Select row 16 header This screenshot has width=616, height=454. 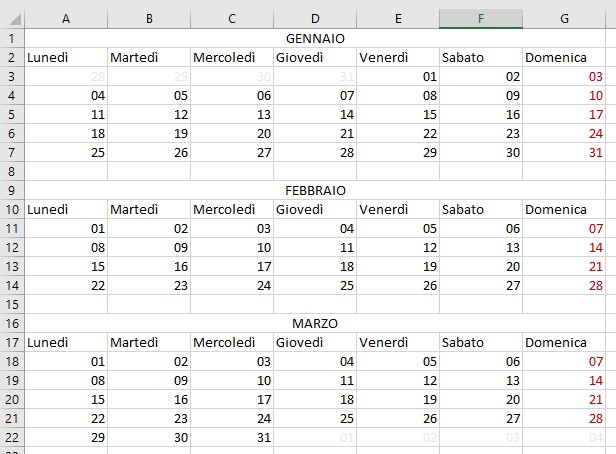pos(12,324)
